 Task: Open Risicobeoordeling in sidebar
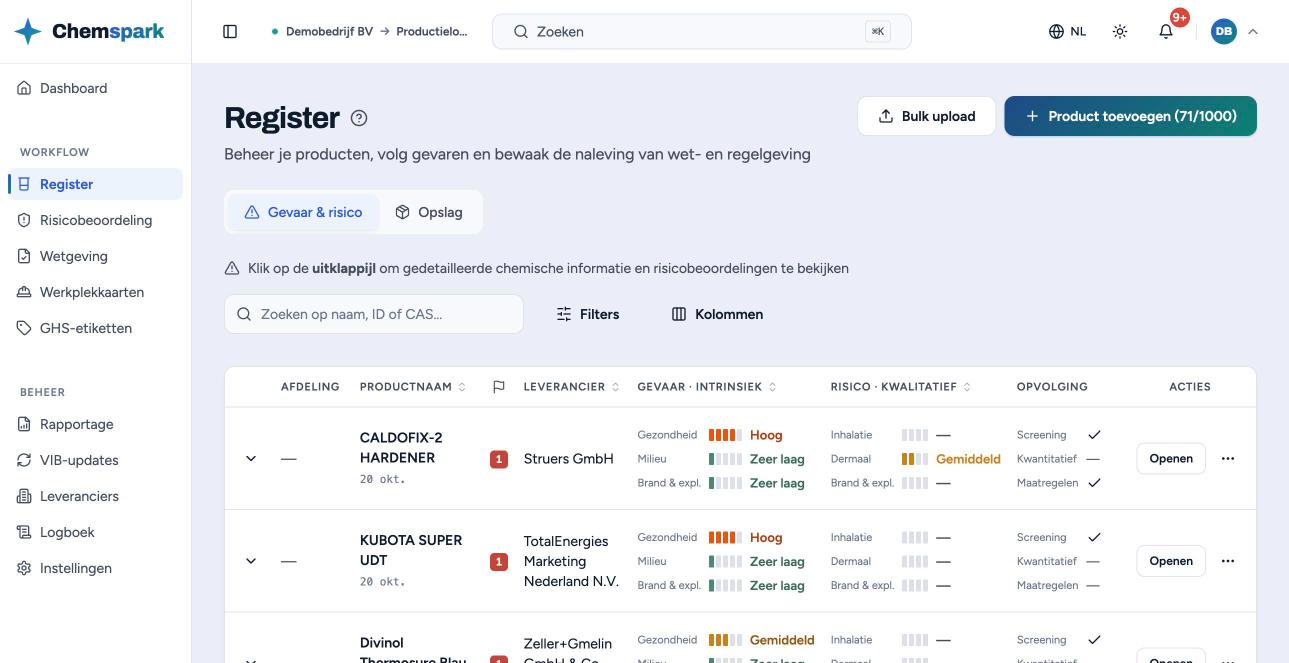95,220
